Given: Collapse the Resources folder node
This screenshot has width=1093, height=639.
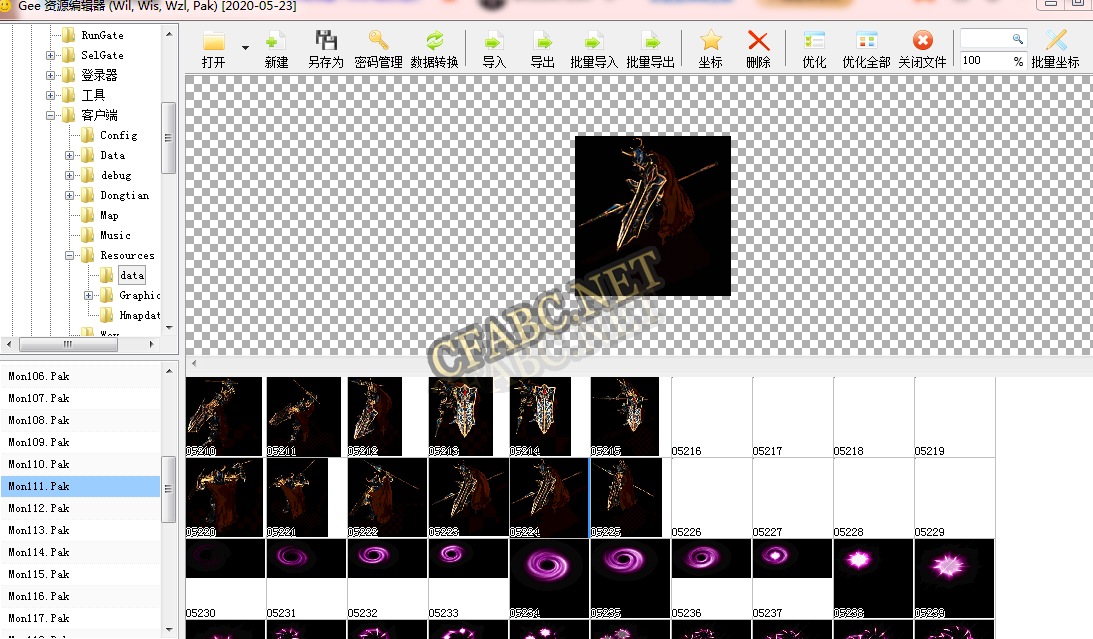Looking at the screenshot, I should point(69,256).
